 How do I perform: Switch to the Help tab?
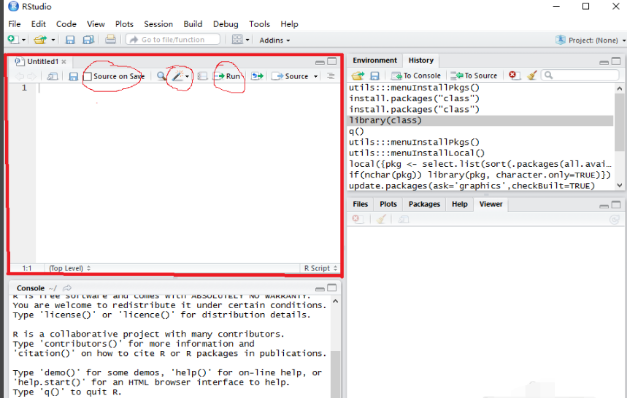pos(459,204)
